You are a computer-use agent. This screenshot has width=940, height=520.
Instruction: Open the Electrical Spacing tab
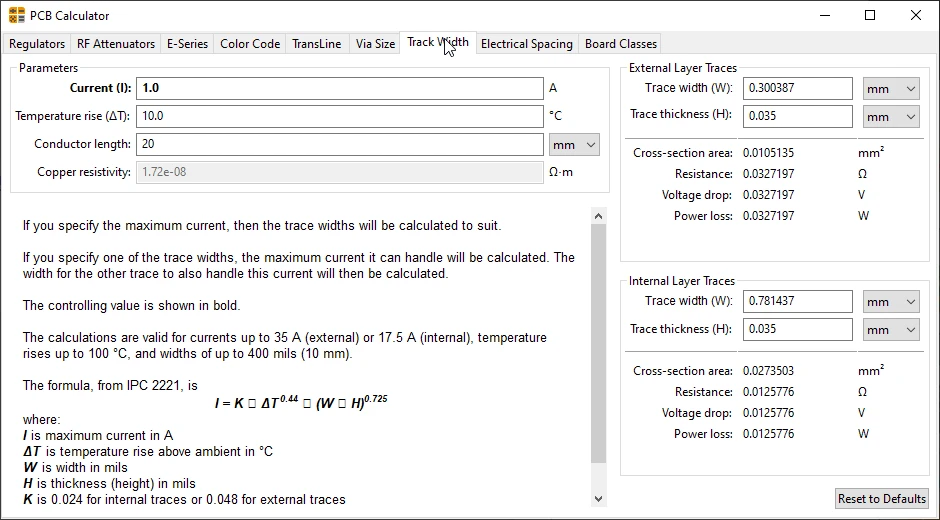(526, 44)
